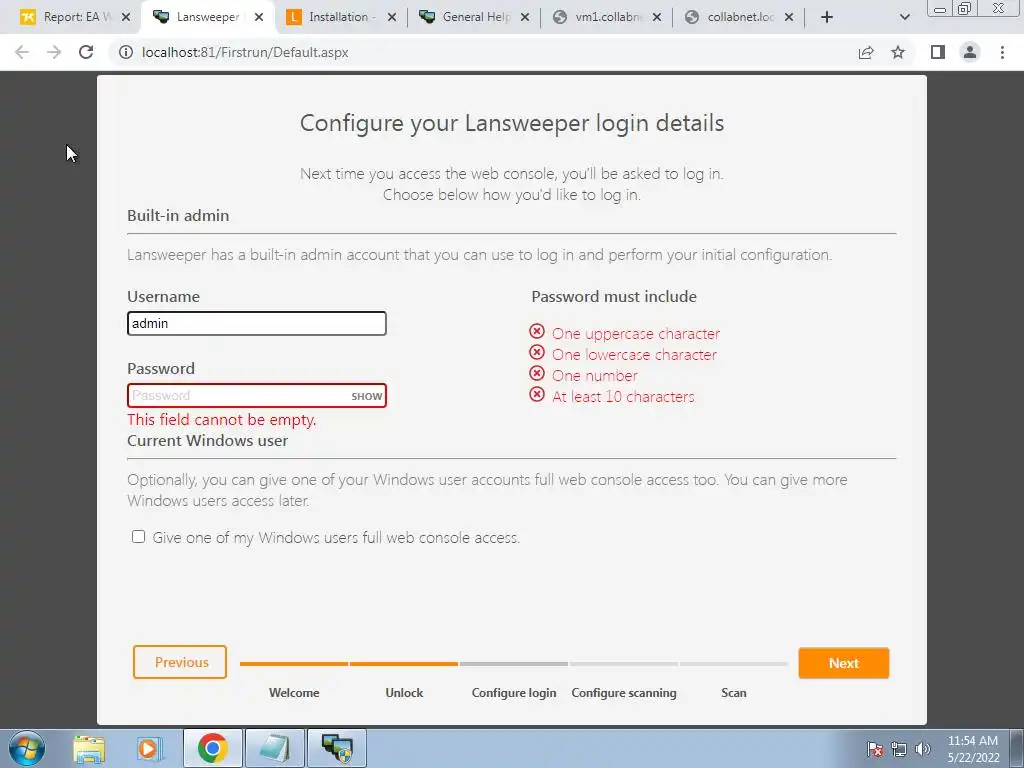Open Windows Media Player from taskbar
This screenshot has width=1024, height=768.
pyautogui.click(x=149, y=748)
